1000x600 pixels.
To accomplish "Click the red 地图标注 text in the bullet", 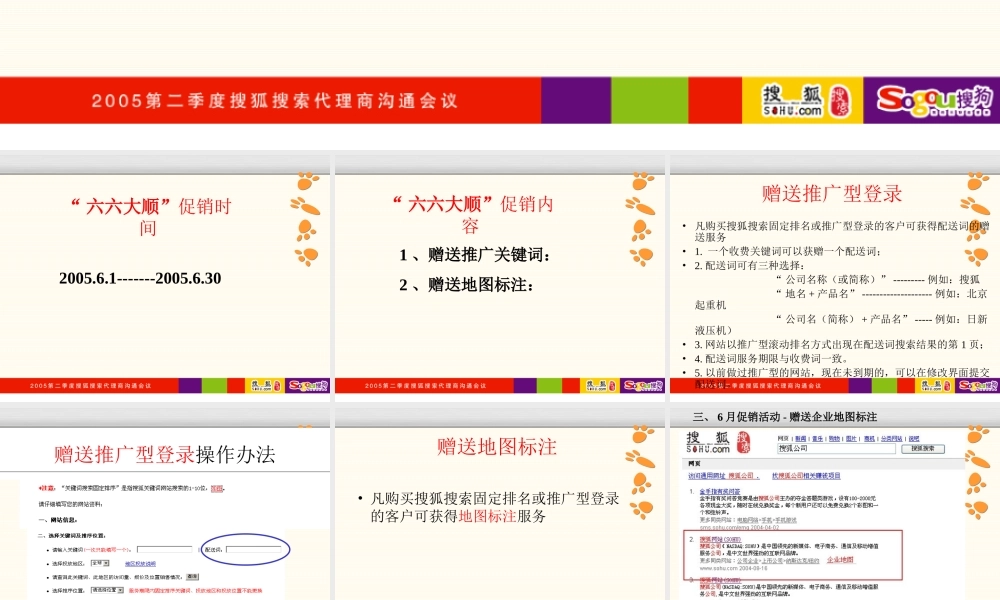I will [487, 516].
